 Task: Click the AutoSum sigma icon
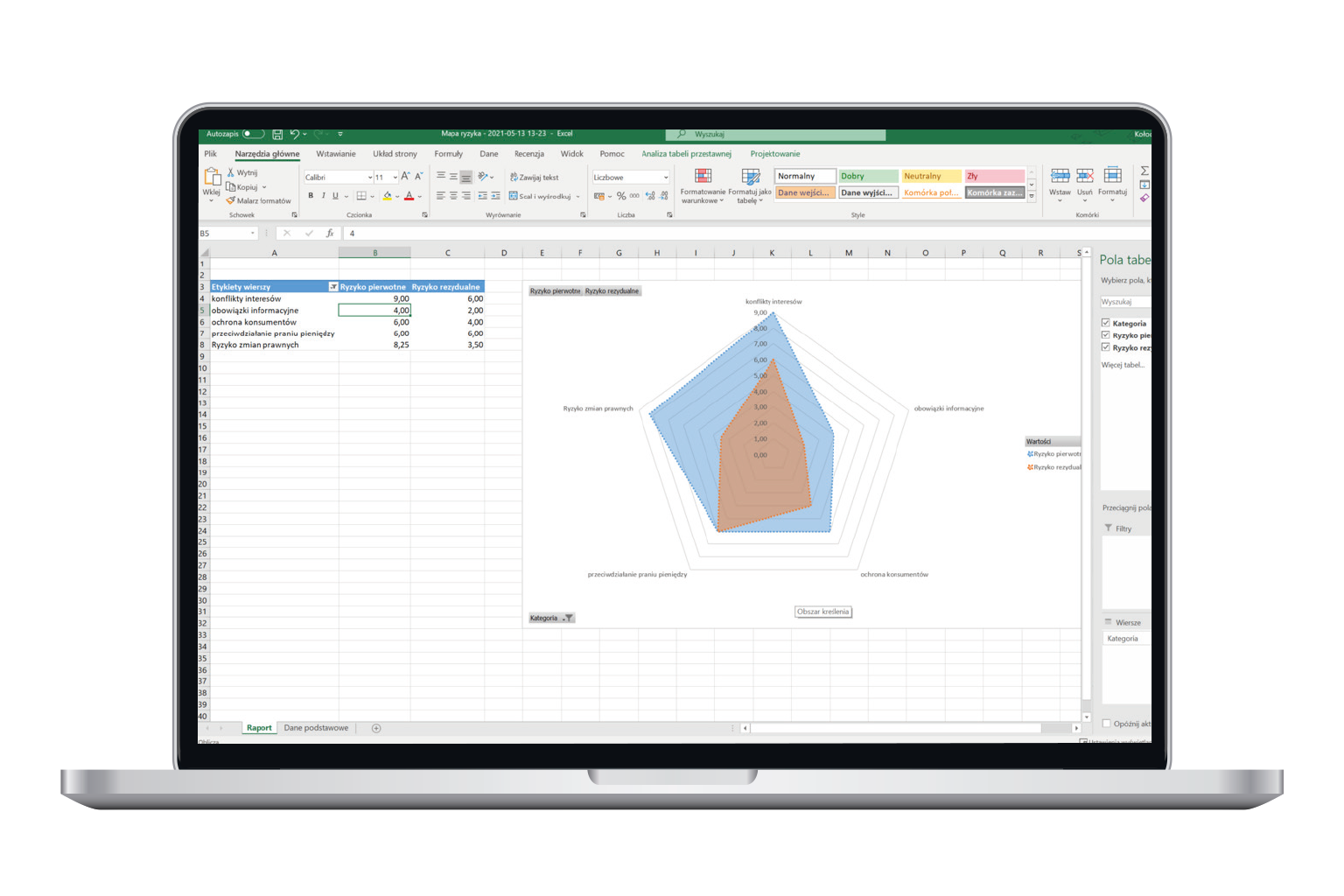click(x=1144, y=171)
